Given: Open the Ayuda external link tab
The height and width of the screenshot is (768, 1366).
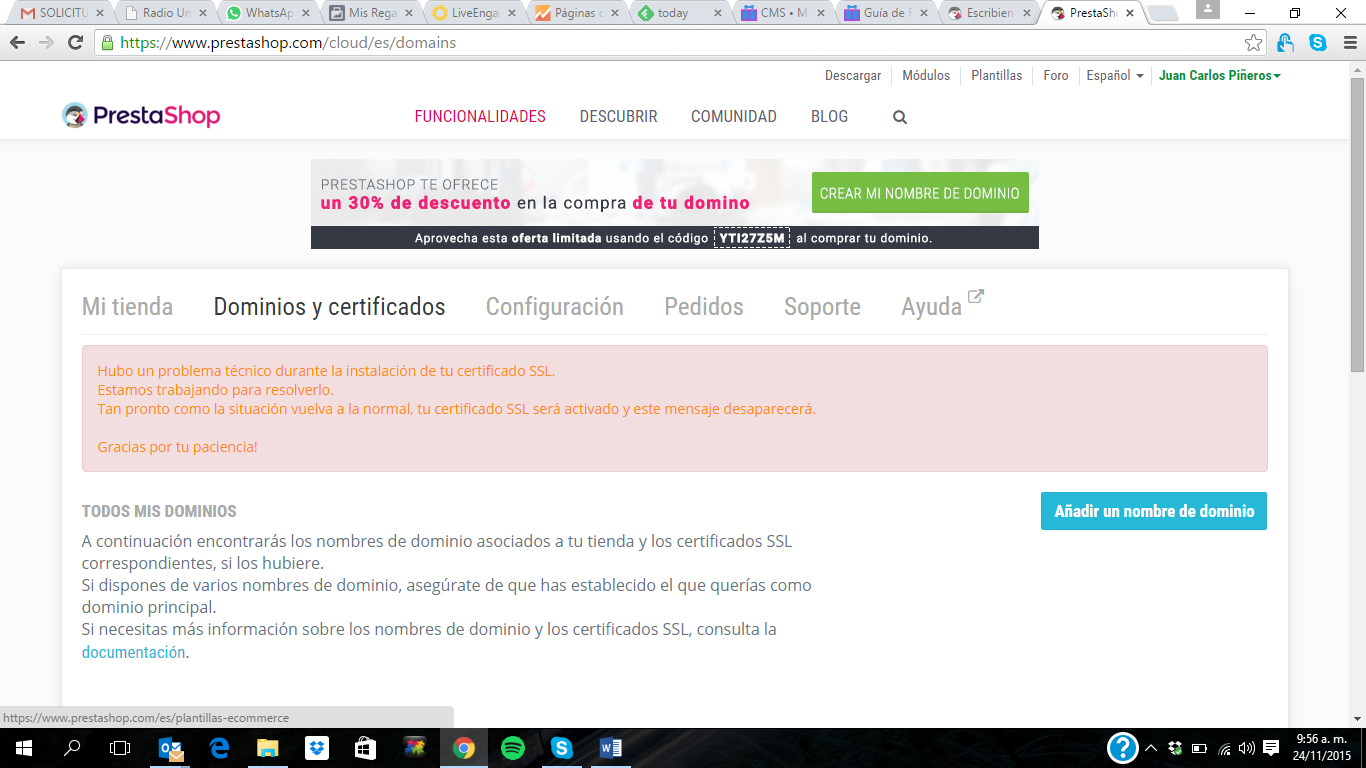Looking at the screenshot, I should pos(942,305).
